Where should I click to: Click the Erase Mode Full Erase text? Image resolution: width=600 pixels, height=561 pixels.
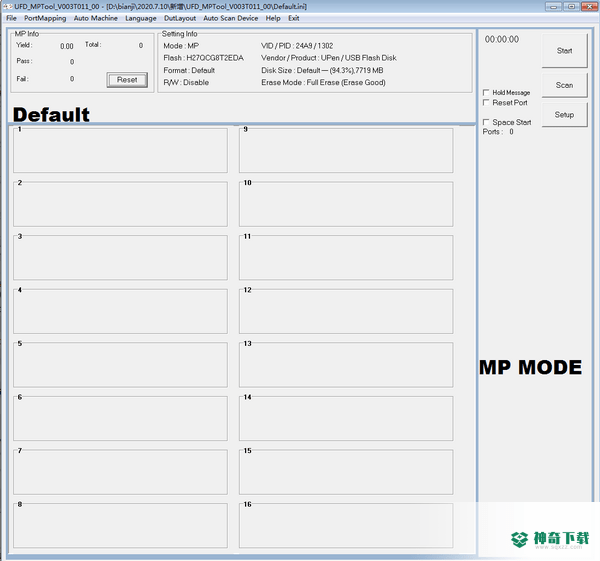pyautogui.click(x=323, y=82)
